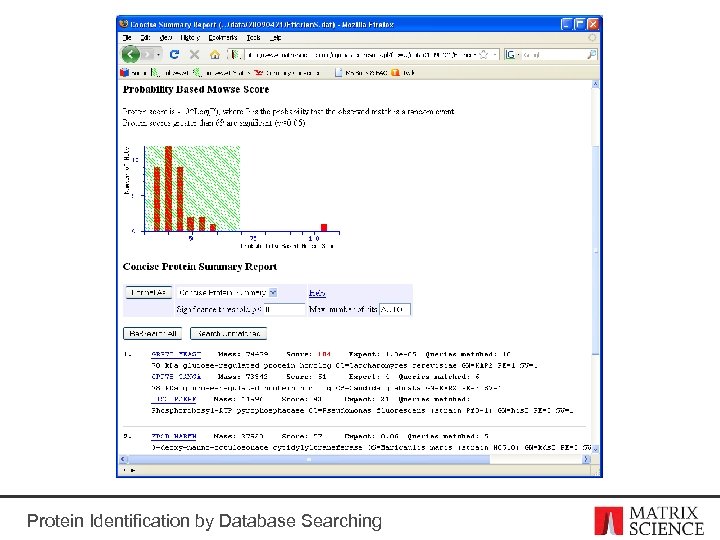Open the View menu
This screenshot has width=720, height=540.
(x=165, y=38)
